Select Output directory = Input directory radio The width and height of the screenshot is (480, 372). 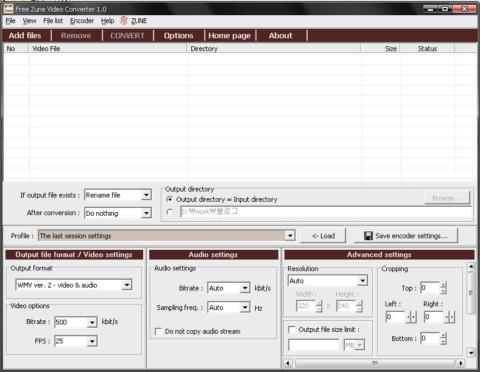tap(170, 199)
